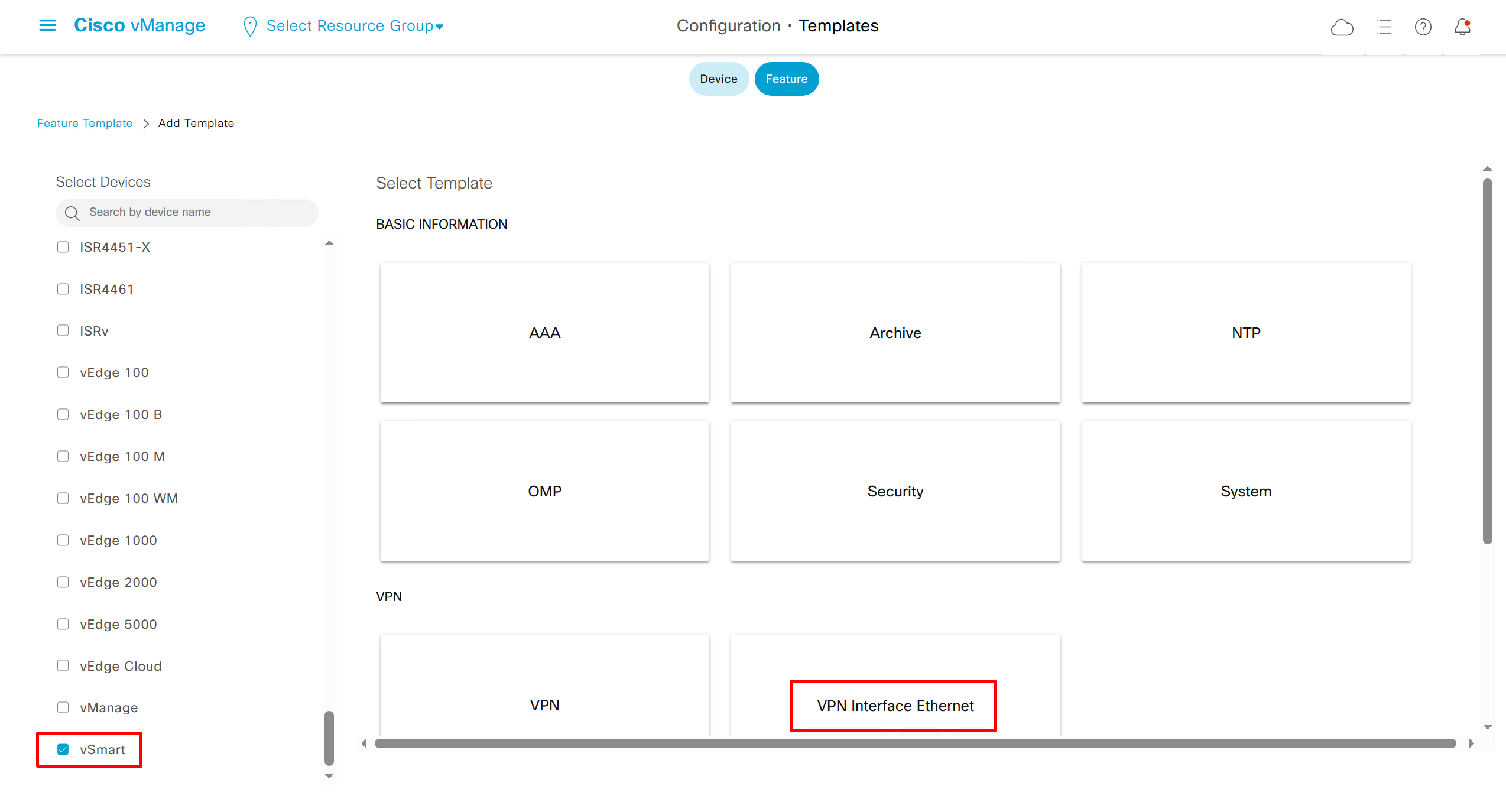Select the Feature tab
1506x812 pixels.
click(x=786, y=79)
